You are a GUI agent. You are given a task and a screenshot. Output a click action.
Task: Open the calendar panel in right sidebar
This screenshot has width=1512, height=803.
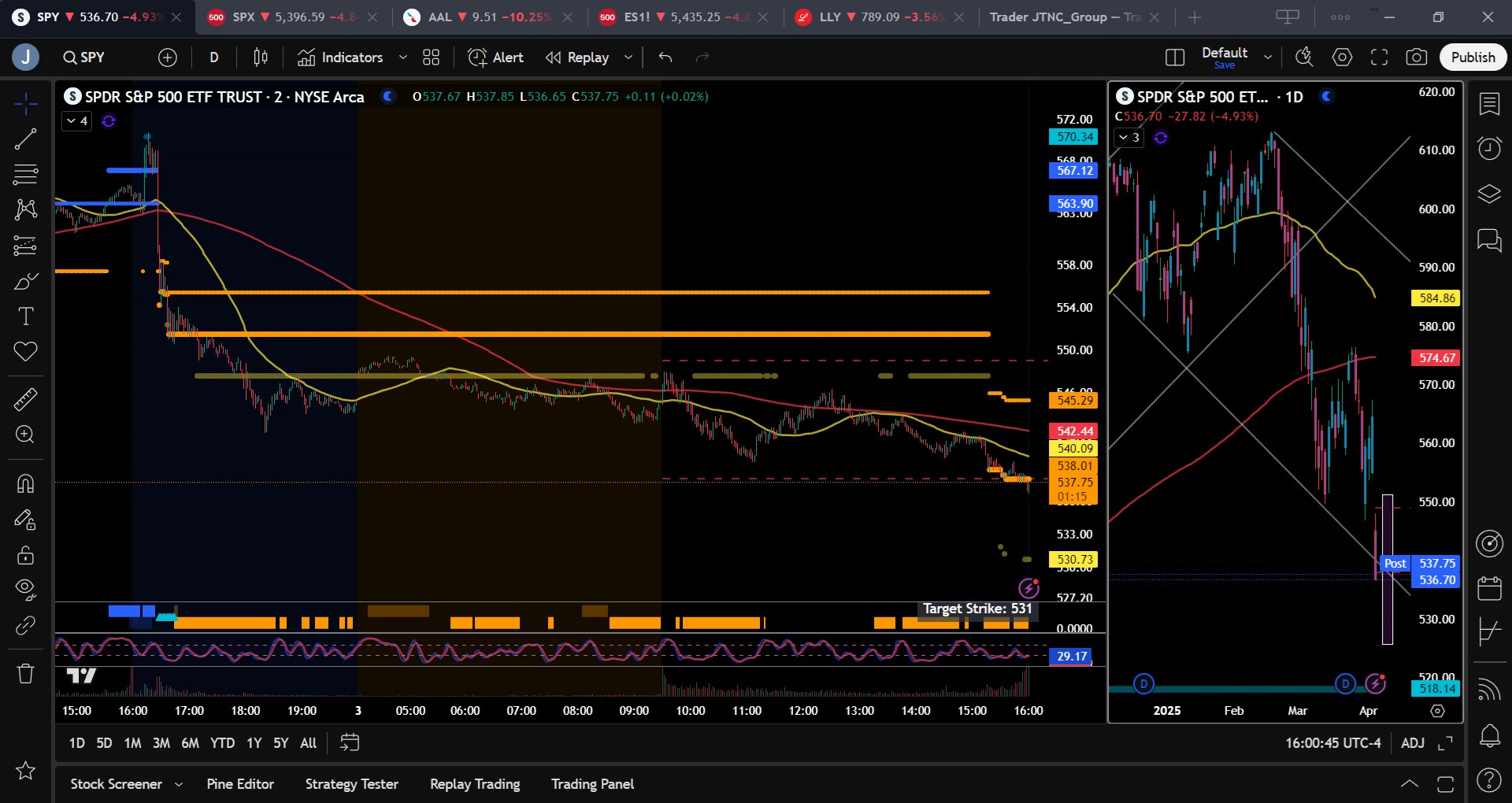pos(1488,588)
